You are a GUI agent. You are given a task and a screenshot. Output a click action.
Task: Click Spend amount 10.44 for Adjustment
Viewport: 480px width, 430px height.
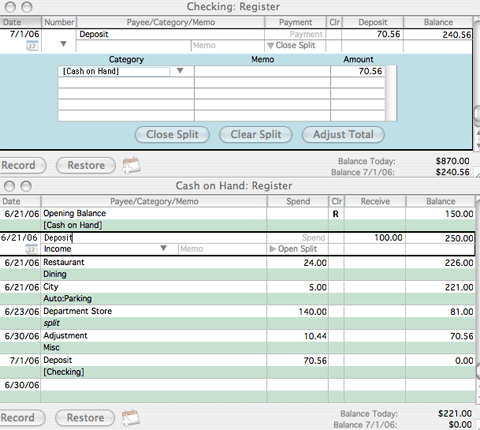315,336
